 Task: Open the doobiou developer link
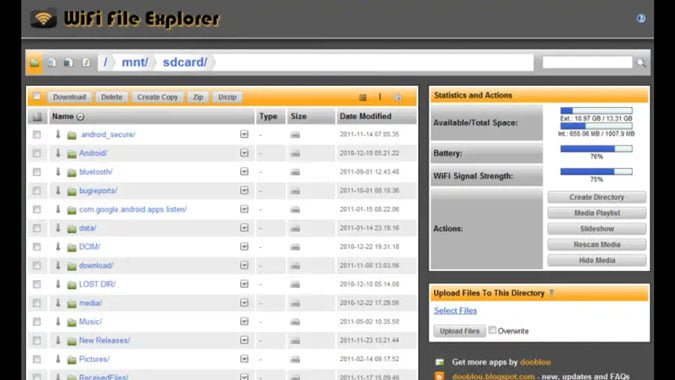coord(535,362)
